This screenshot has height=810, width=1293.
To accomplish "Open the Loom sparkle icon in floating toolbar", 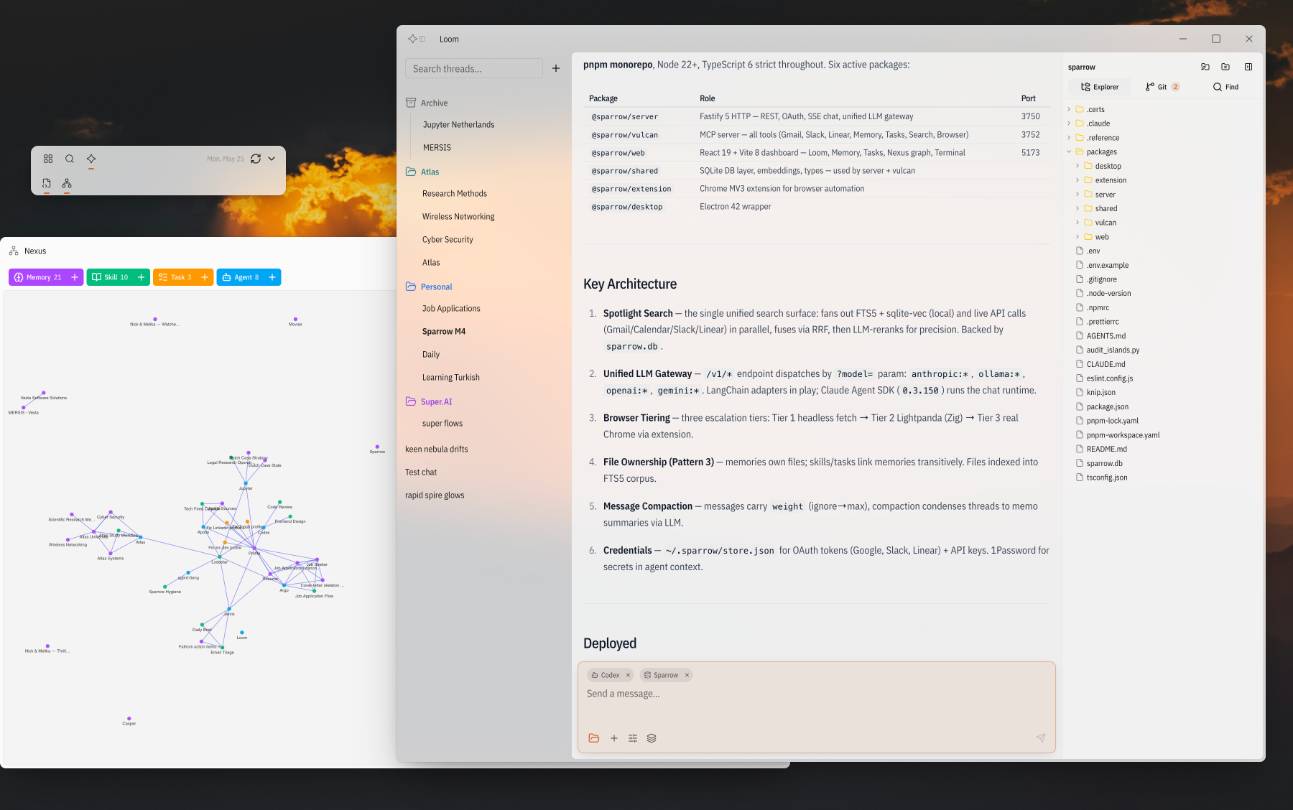I will coord(91,158).
